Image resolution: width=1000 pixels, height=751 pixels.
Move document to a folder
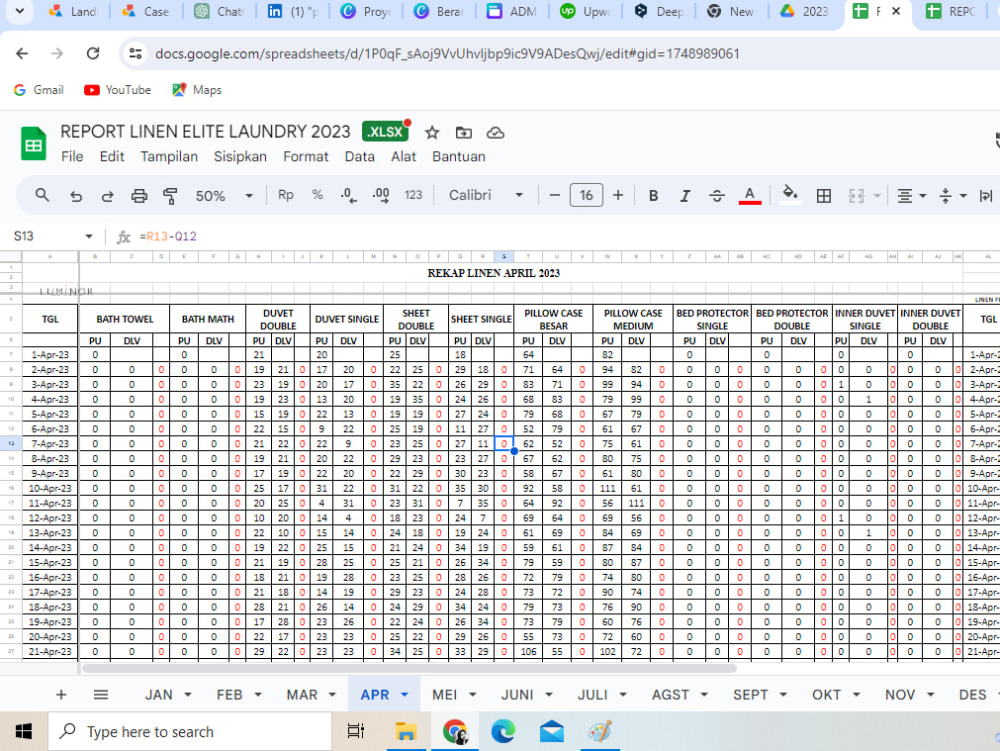click(464, 133)
